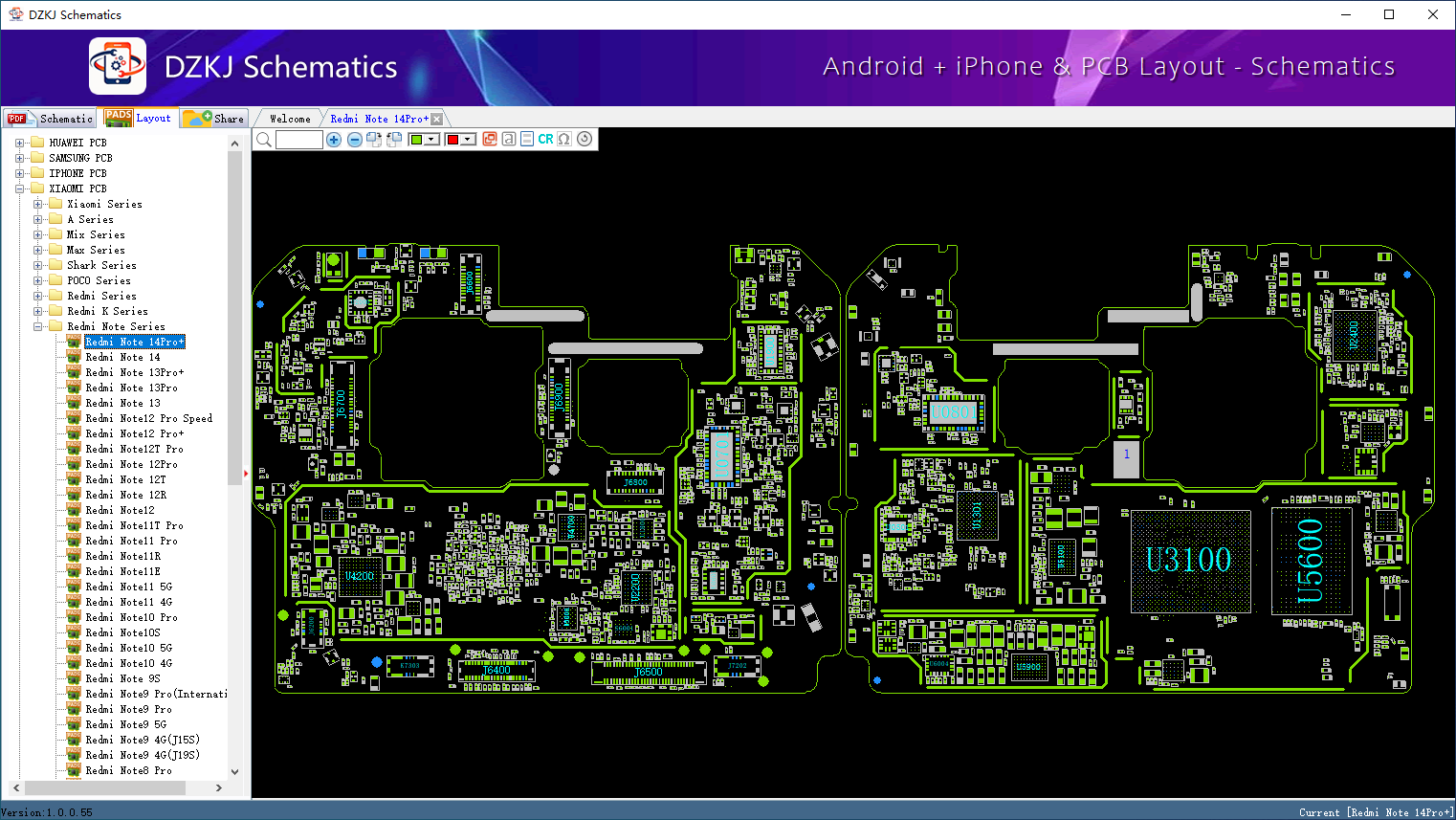Switch to the Welcome document tab

coord(290,119)
